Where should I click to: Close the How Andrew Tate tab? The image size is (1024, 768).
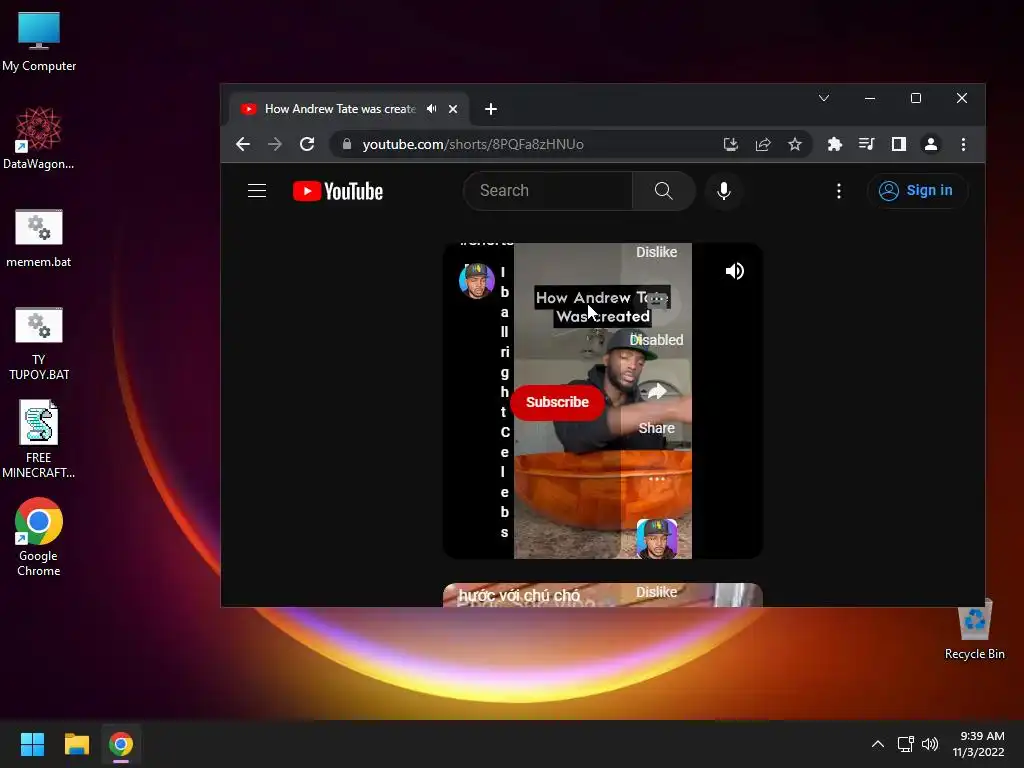coord(453,109)
